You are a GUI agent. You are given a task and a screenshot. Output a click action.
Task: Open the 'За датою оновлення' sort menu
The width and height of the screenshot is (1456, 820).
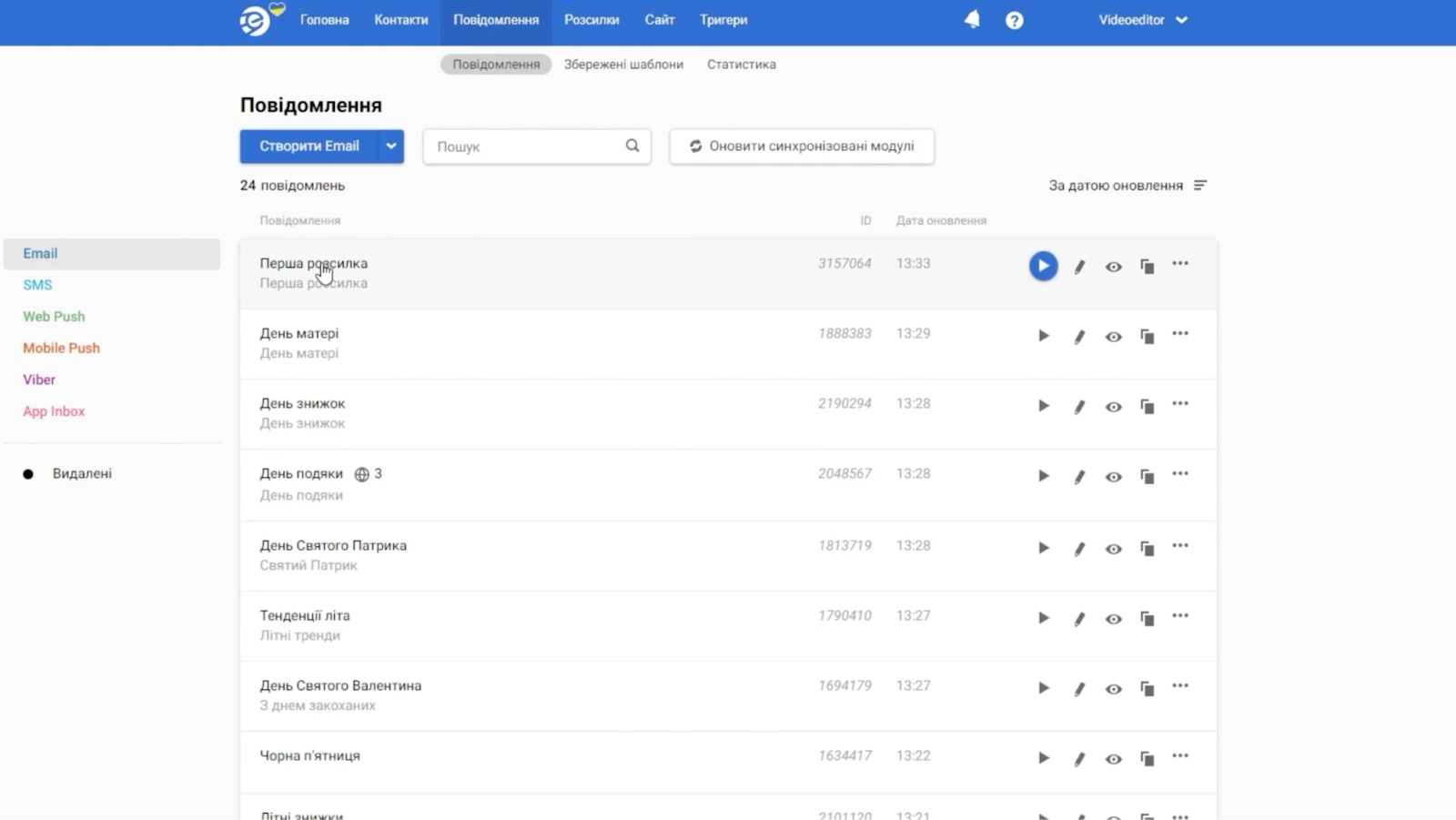[x=1127, y=186]
